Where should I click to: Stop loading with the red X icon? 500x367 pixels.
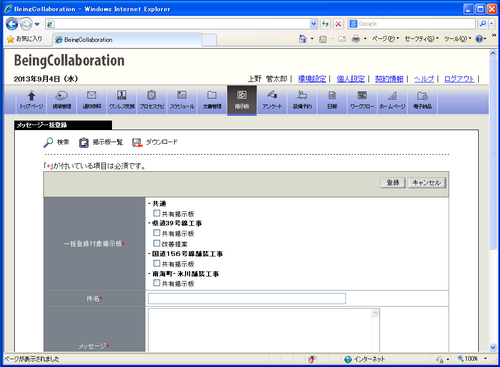click(338, 24)
